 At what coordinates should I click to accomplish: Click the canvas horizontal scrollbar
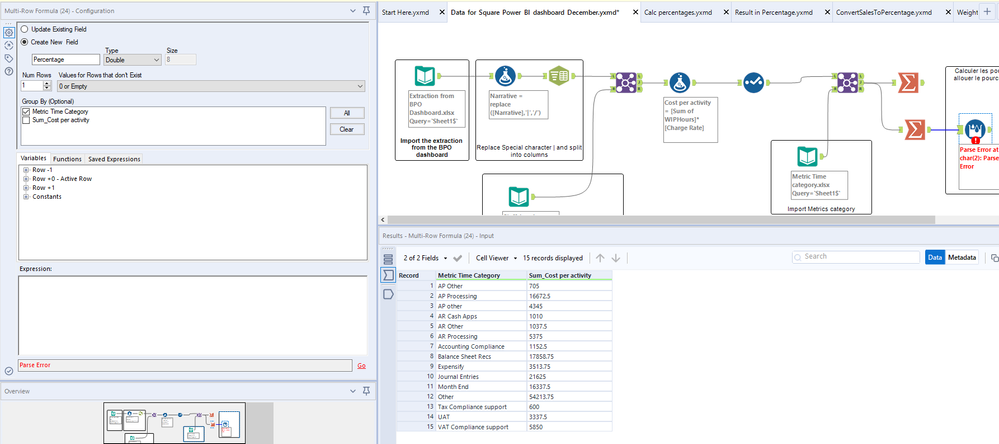[660, 220]
